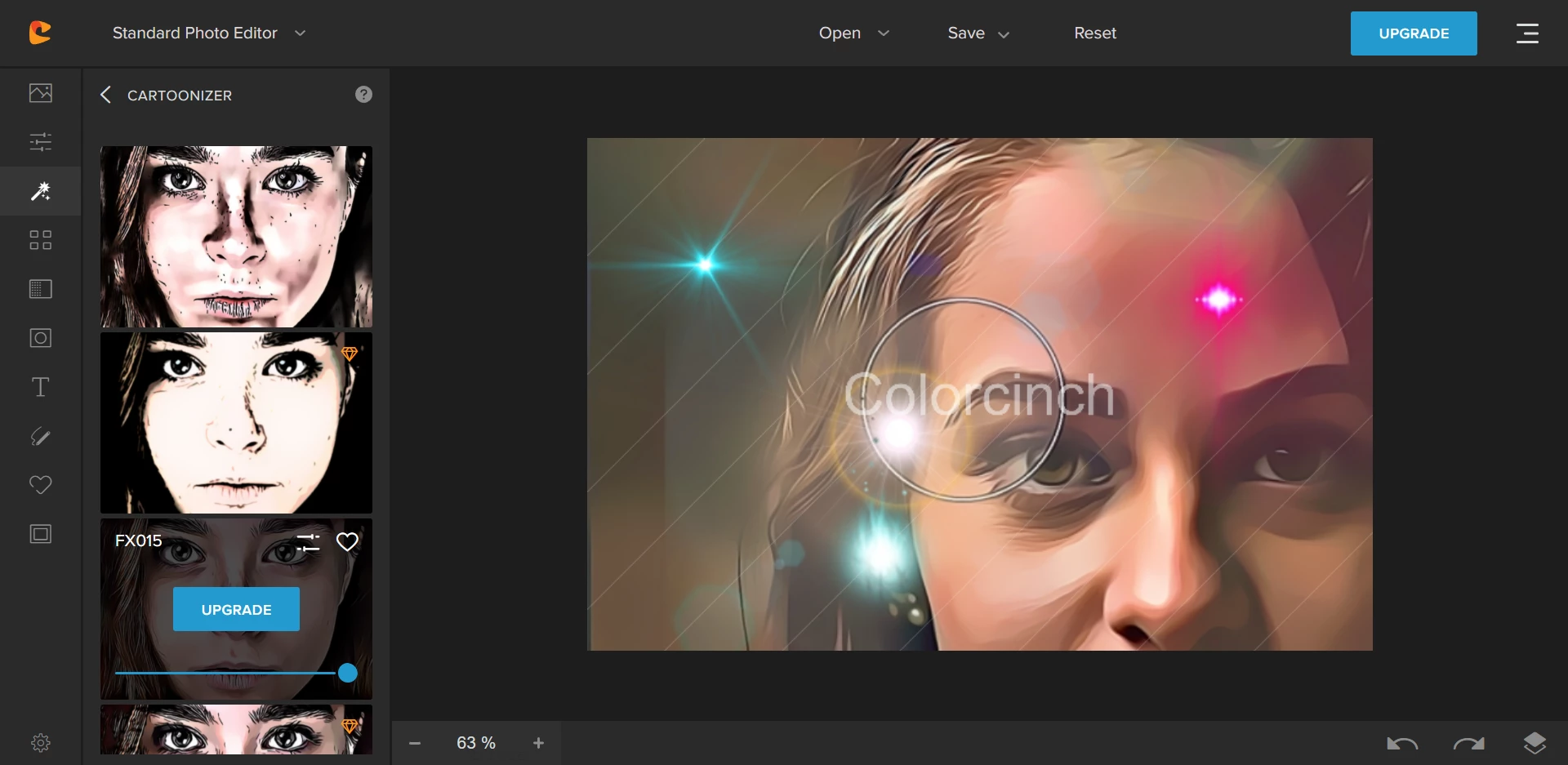The image size is (1568, 765).
Task: Select the effects magic wand icon
Action: click(40, 191)
